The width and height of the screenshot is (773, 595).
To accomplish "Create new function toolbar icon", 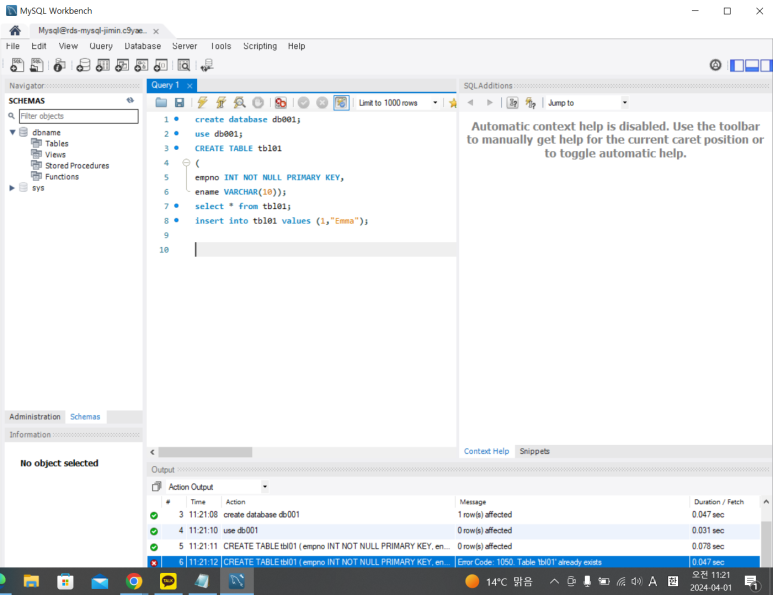I will tap(161, 65).
